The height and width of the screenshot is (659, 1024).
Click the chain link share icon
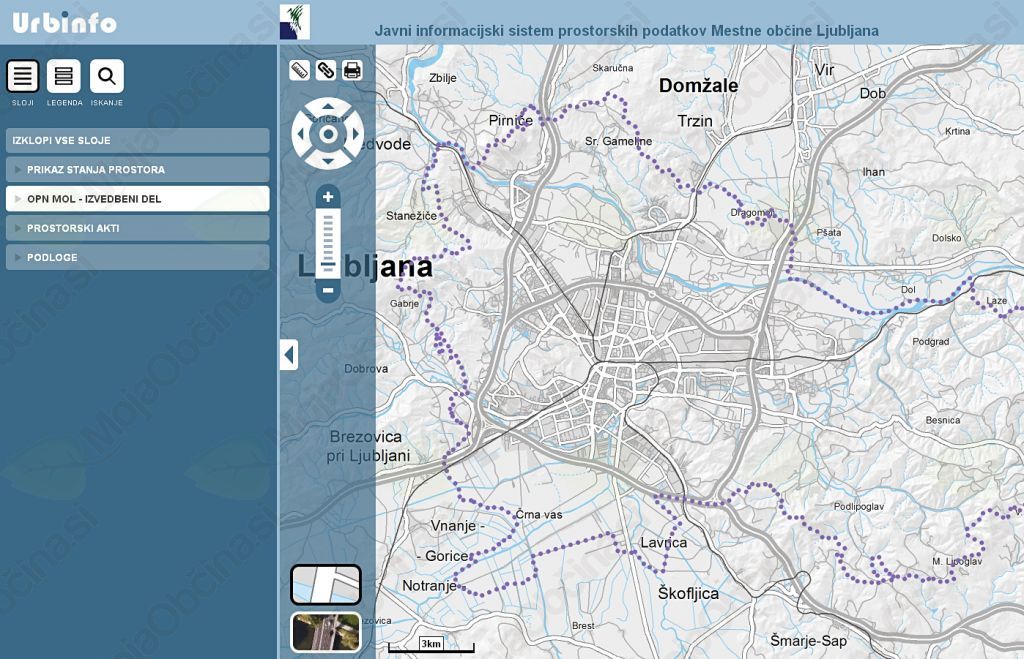(x=325, y=70)
